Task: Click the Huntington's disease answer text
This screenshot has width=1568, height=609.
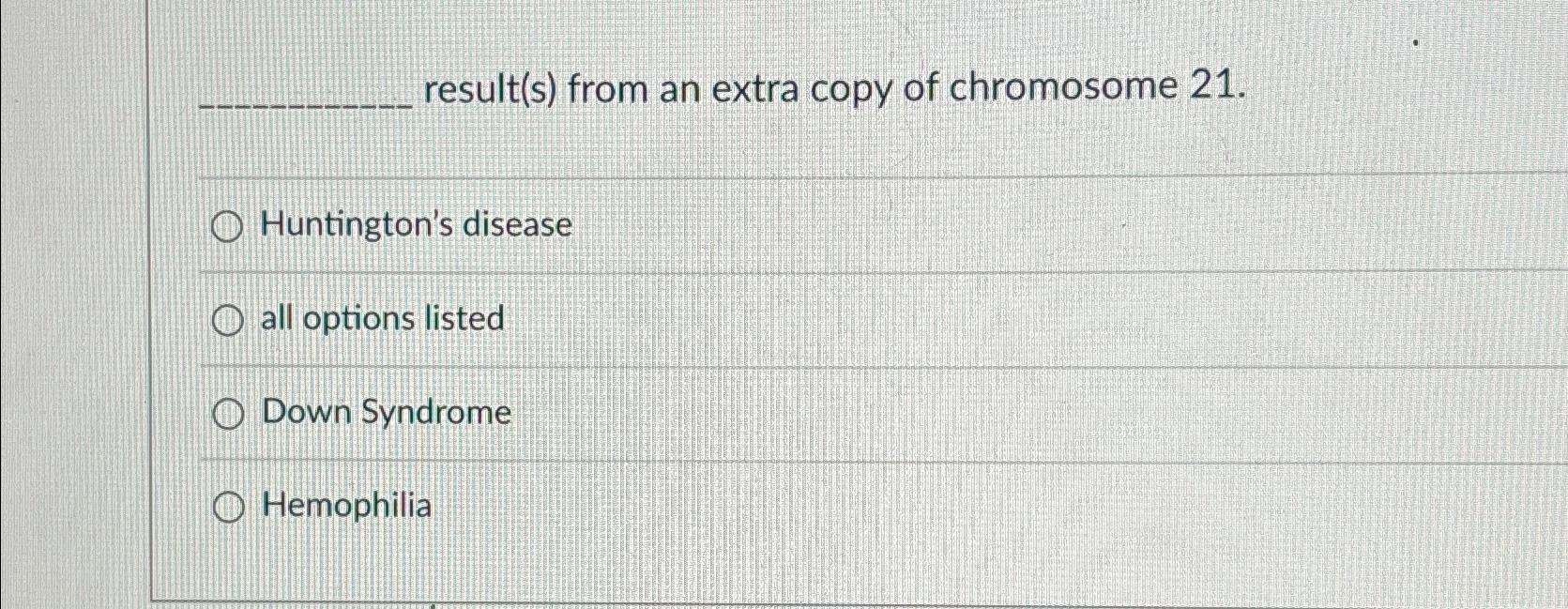Action: click(x=418, y=224)
